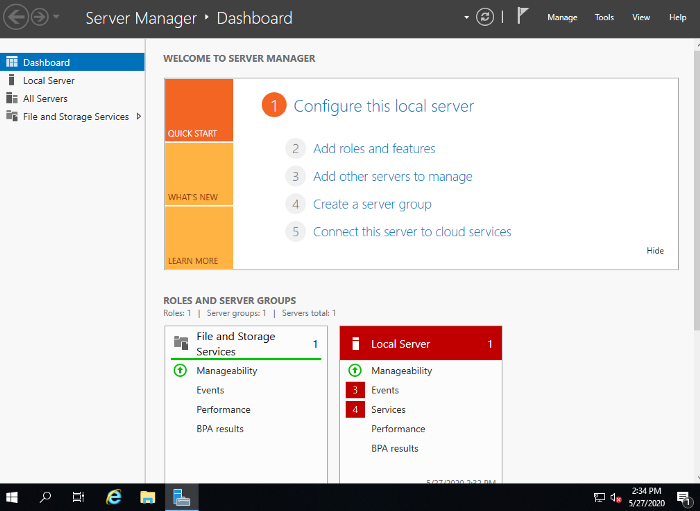This screenshot has height=511, width=700.
Task: Open the Action Center notification icon
Action: [683, 498]
